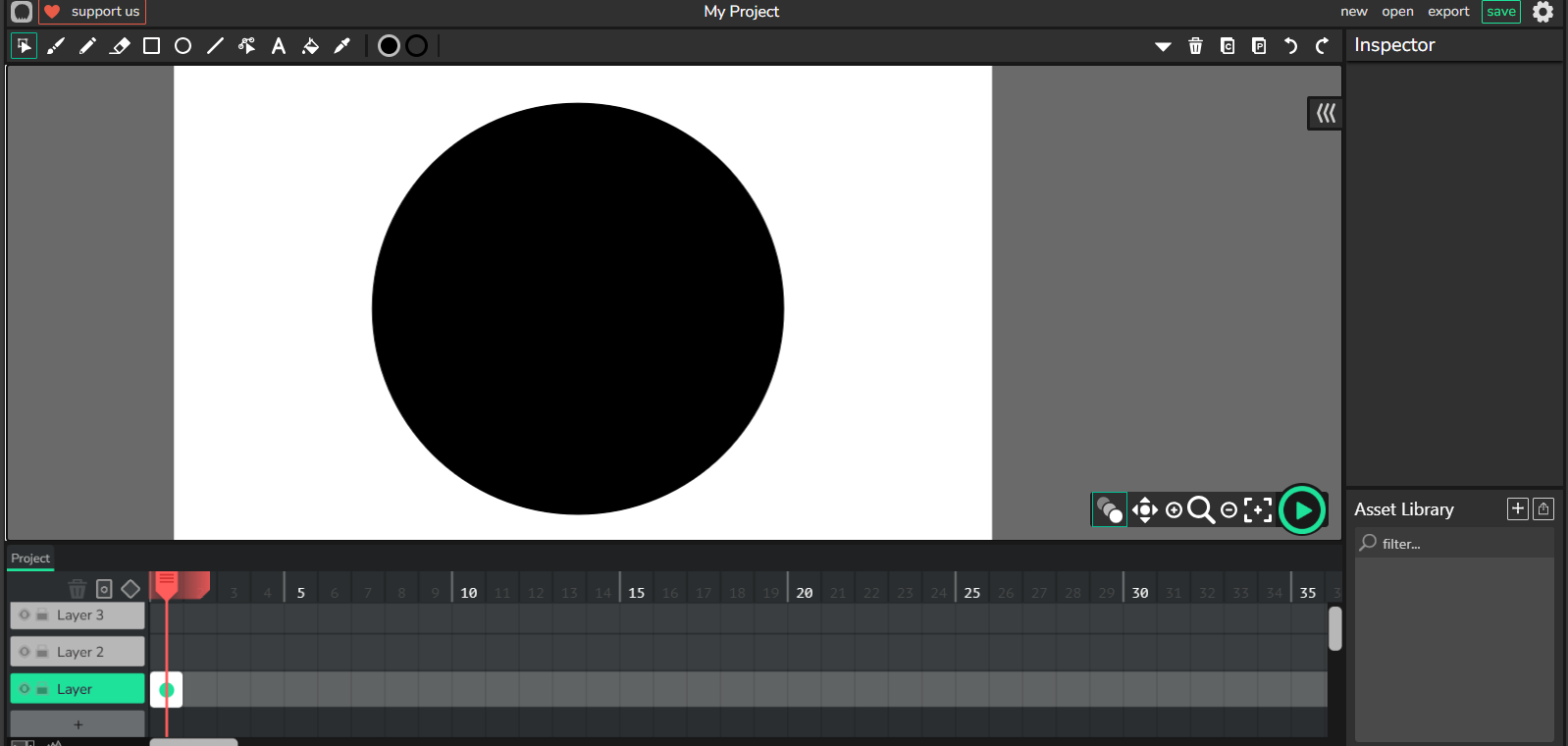1568x746 pixels.
Task: Jump to frame 20 on timeline ruler
Action: [x=805, y=593]
